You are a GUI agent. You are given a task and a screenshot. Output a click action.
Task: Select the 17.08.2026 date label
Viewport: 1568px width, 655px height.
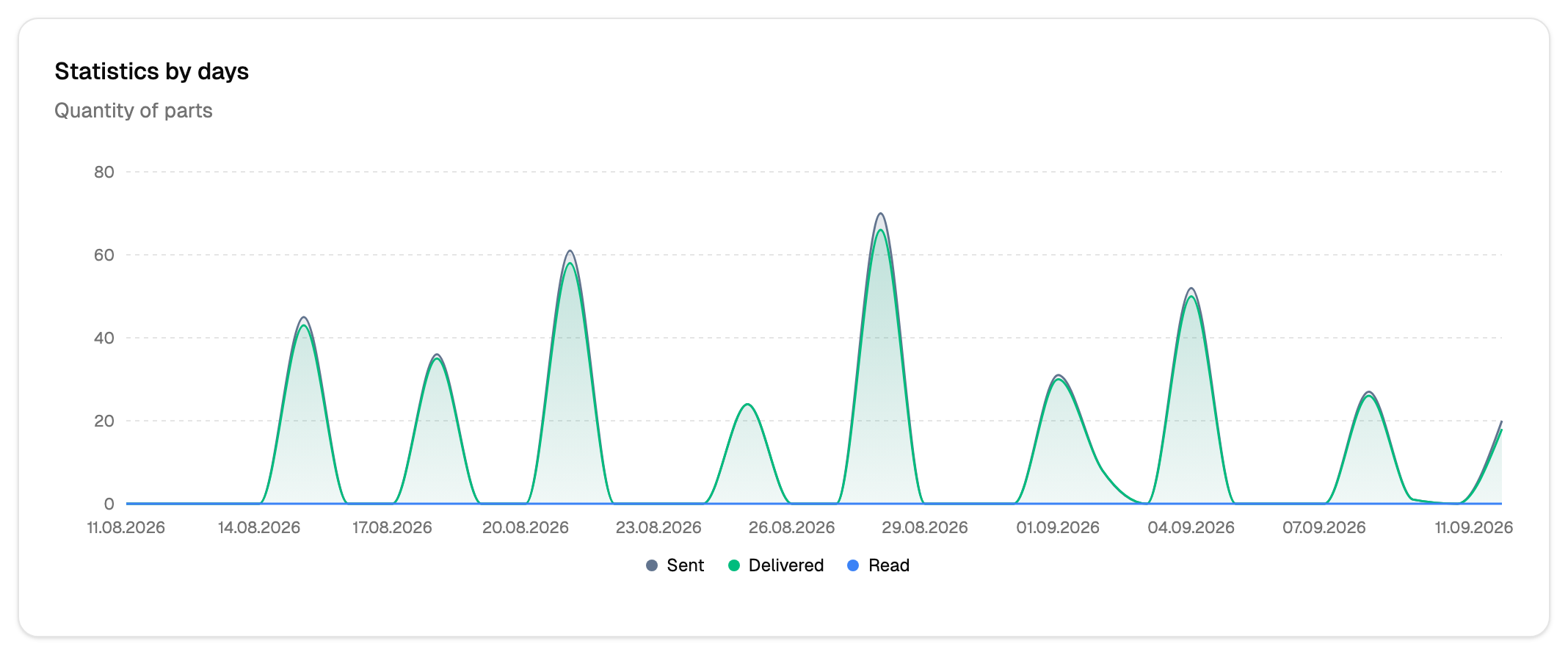pyautogui.click(x=392, y=527)
